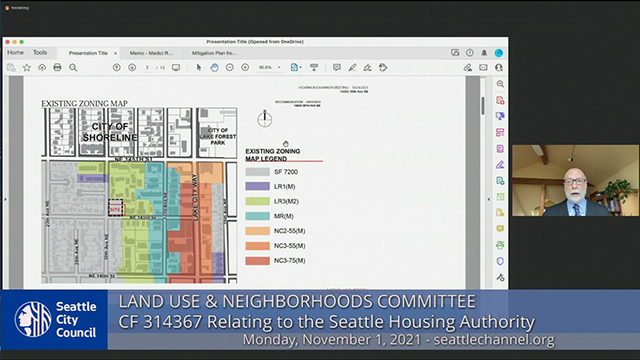640x360 pixels.
Task: Open the Protect shield tool in right pane
Action: pyautogui.click(x=500, y=261)
